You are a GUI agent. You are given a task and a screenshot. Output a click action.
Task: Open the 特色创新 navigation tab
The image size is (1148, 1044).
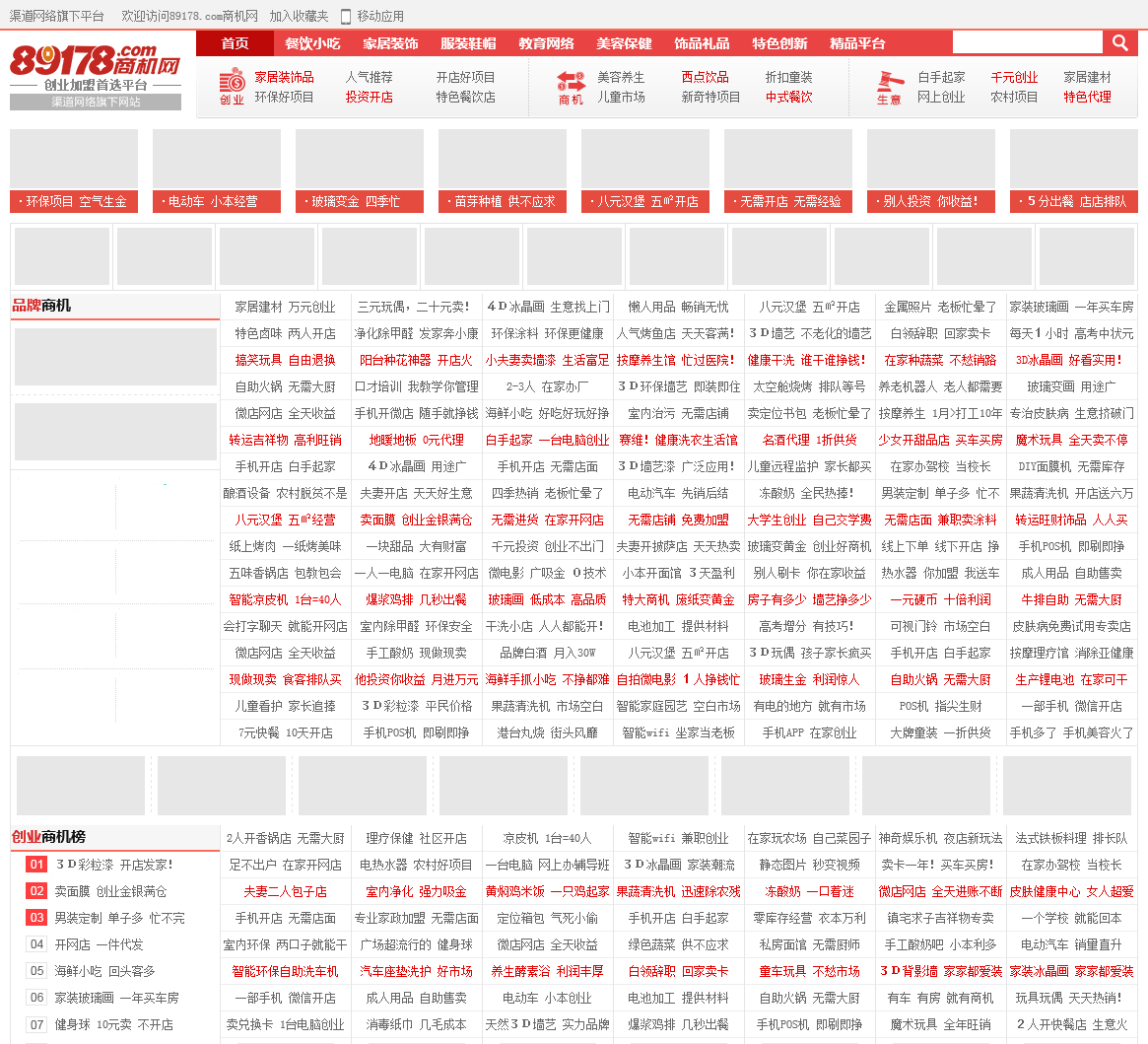click(779, 43)
